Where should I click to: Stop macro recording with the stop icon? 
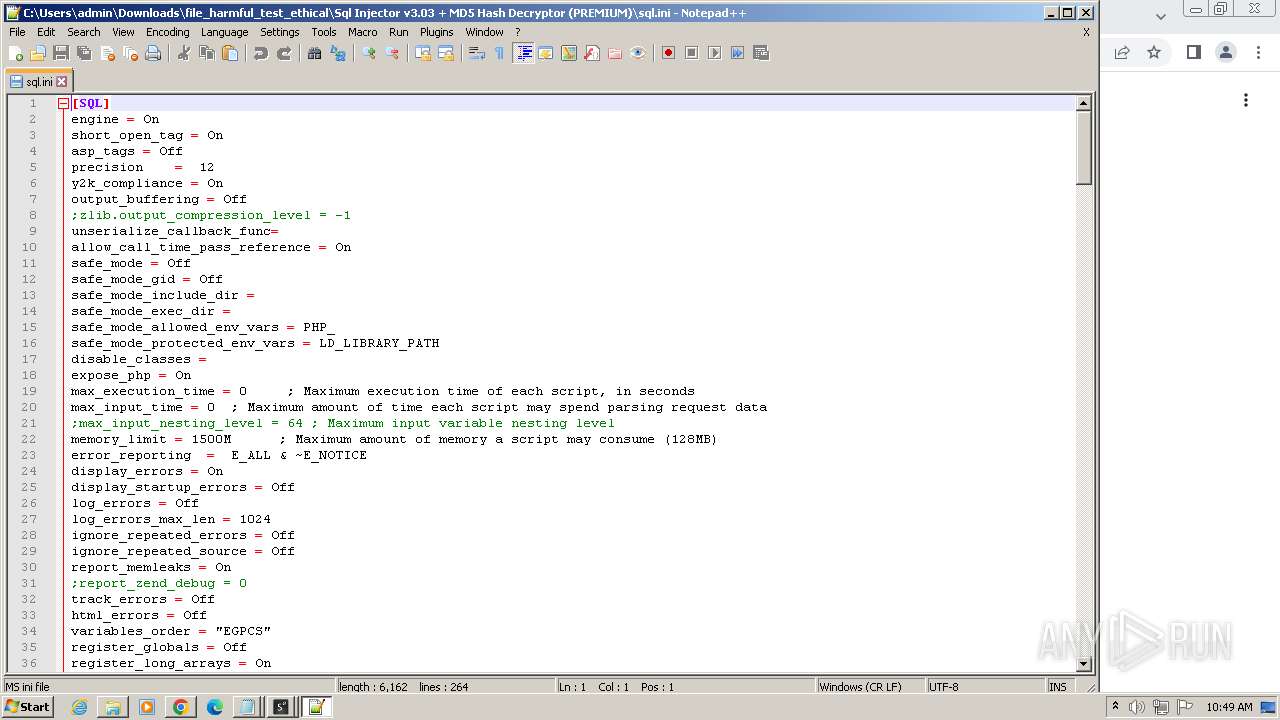point(692,53)
